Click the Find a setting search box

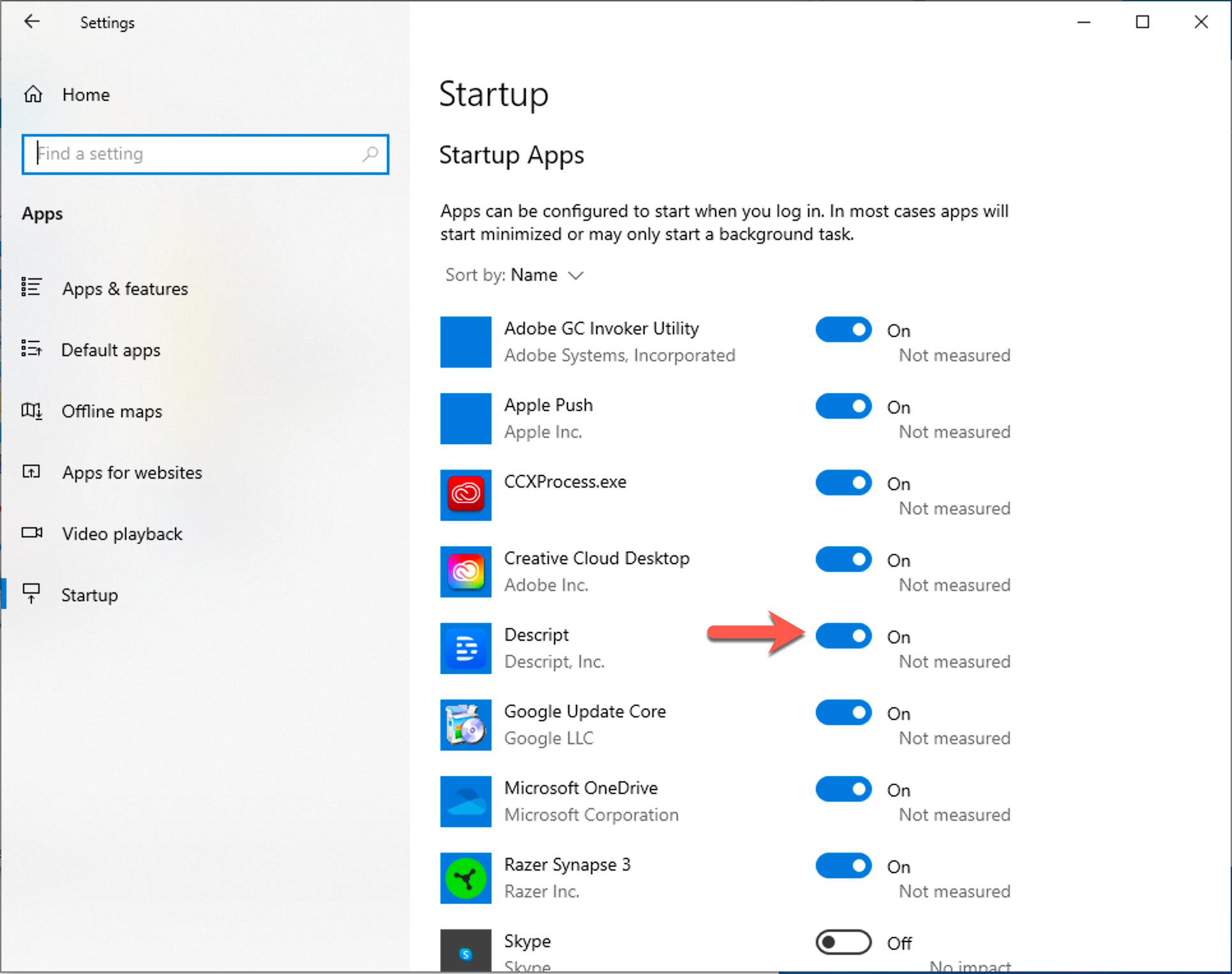click(x=205, y=154)
